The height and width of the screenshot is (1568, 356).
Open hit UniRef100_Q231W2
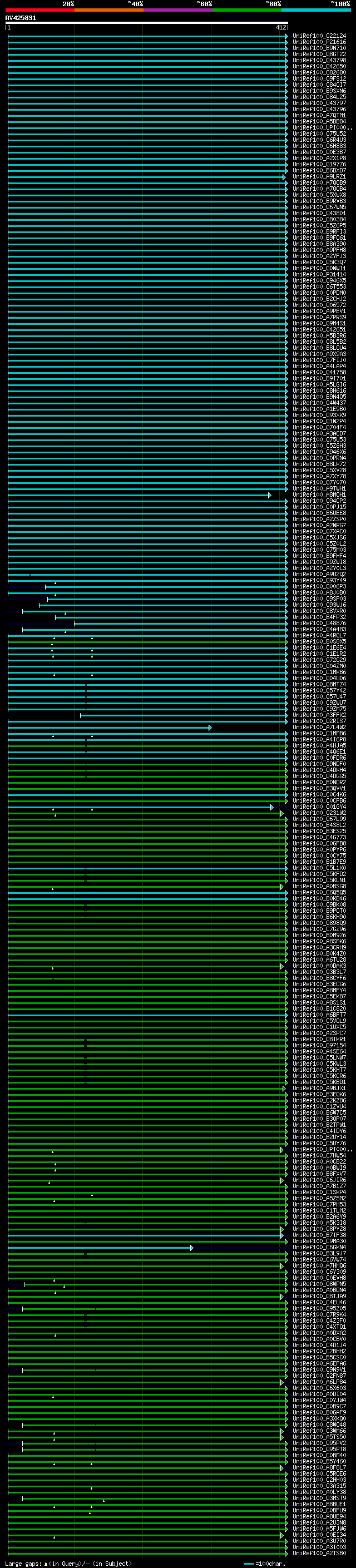tap(319, 813)
